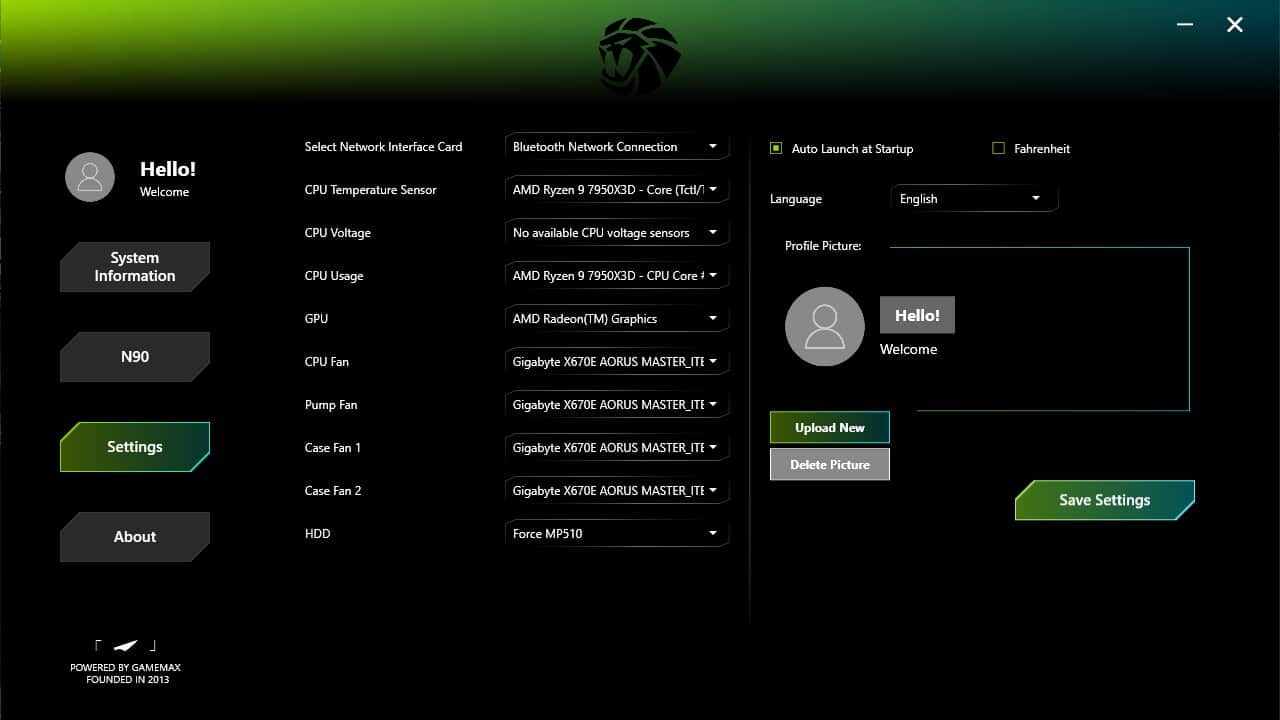Viewport: 1280px width, 720px height.
Task: Open the Pump Fan sensor dropdown
Action: [x=616, y=405]
